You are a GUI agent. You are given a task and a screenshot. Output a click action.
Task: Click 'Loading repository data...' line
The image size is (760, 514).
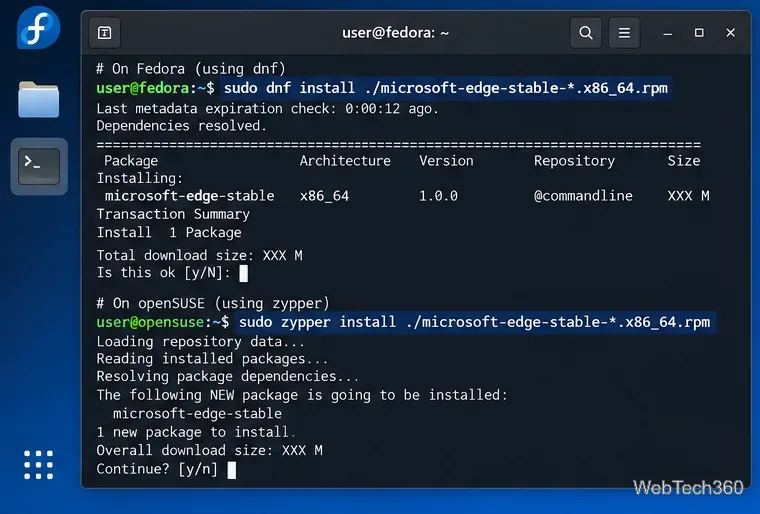[x=200, y=341]
